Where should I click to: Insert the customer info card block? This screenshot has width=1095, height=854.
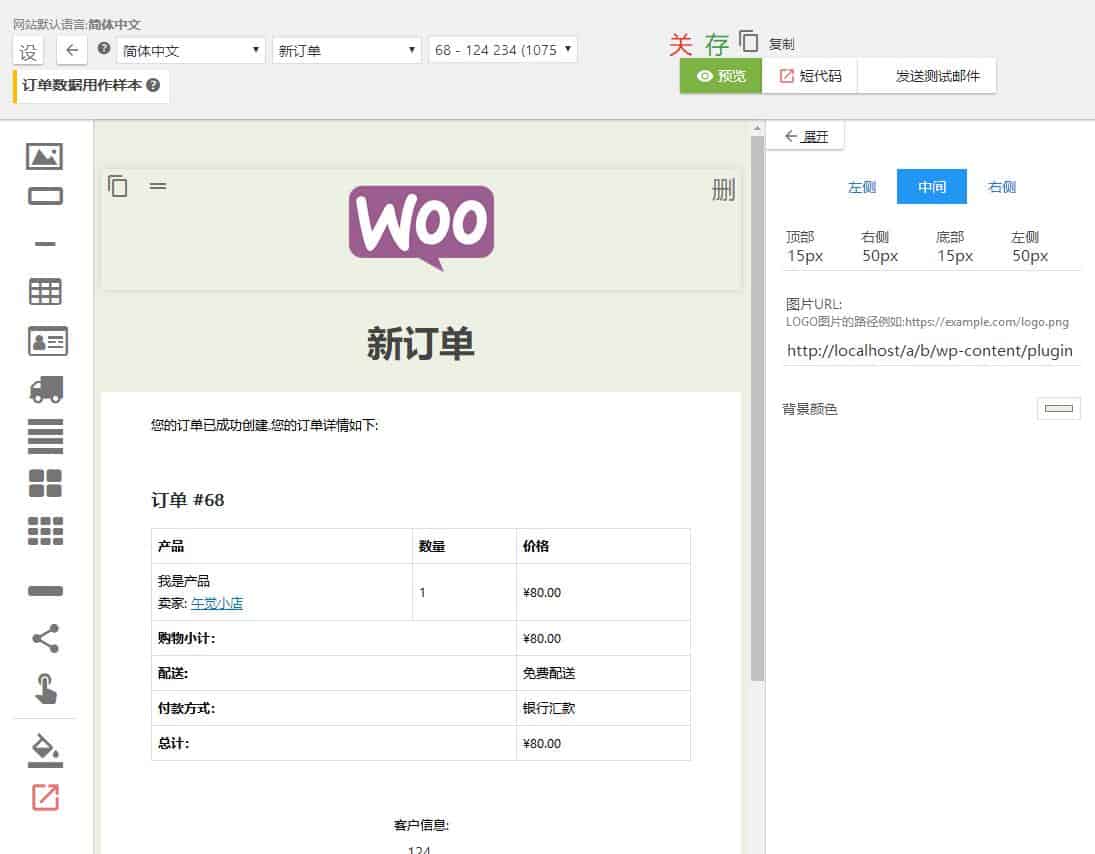point(47,341)
